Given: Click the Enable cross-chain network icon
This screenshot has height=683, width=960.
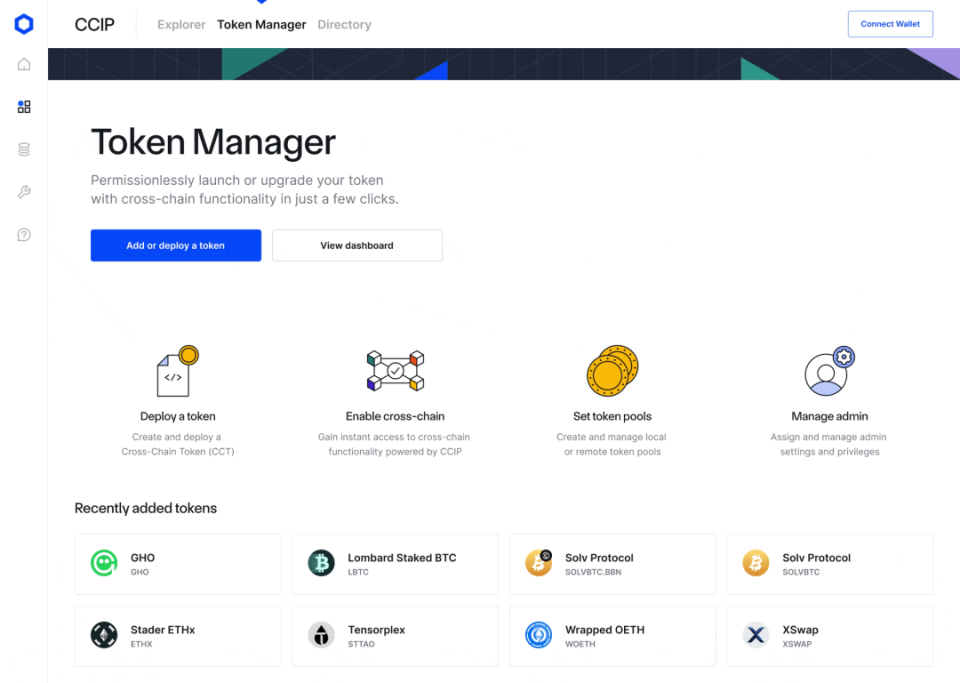Looking at the screenshot, I should pyautogui.click(x=396, y=370).
